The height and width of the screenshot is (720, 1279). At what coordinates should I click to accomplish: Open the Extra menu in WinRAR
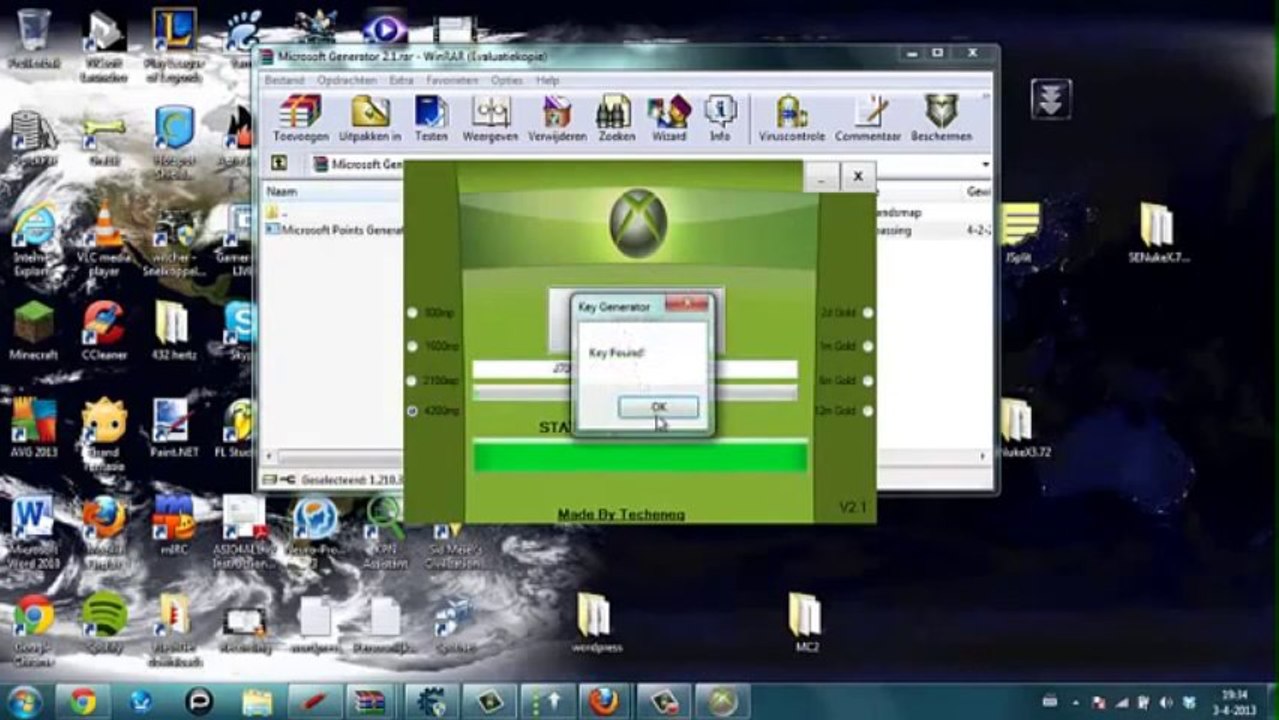pyautogui.click(x=401, y=80)
